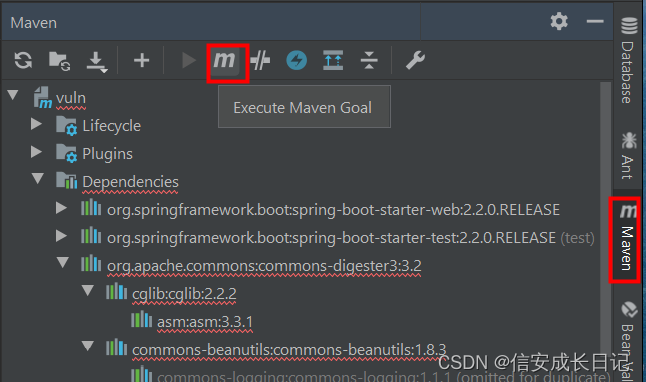
Task: Collapse all nodes in Maven tree
Action: (x=369, y=60)
